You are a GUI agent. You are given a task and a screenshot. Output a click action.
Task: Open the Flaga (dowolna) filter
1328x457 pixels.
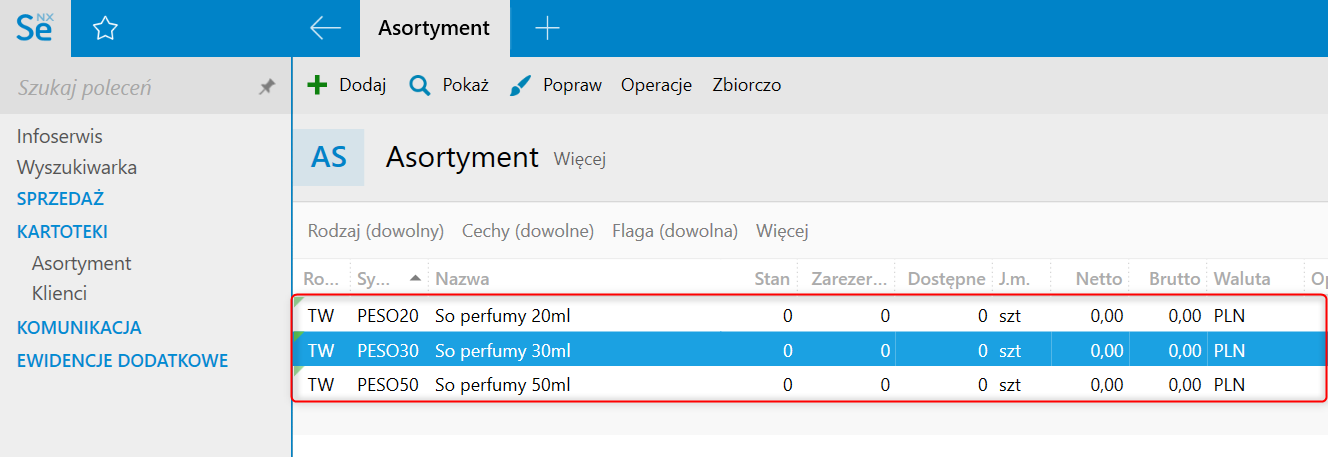tap(674, 231)
